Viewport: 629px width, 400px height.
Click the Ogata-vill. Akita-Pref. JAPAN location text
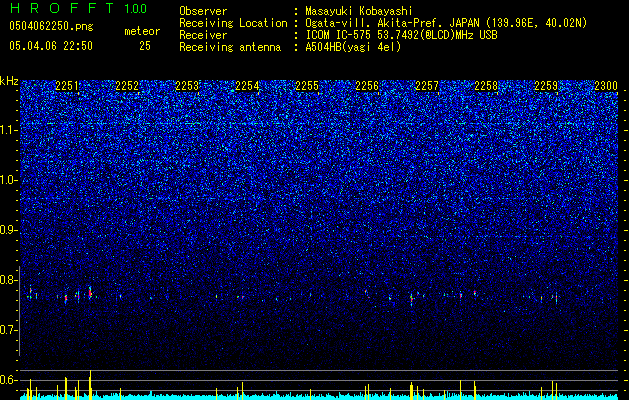[x=446, y=23]
